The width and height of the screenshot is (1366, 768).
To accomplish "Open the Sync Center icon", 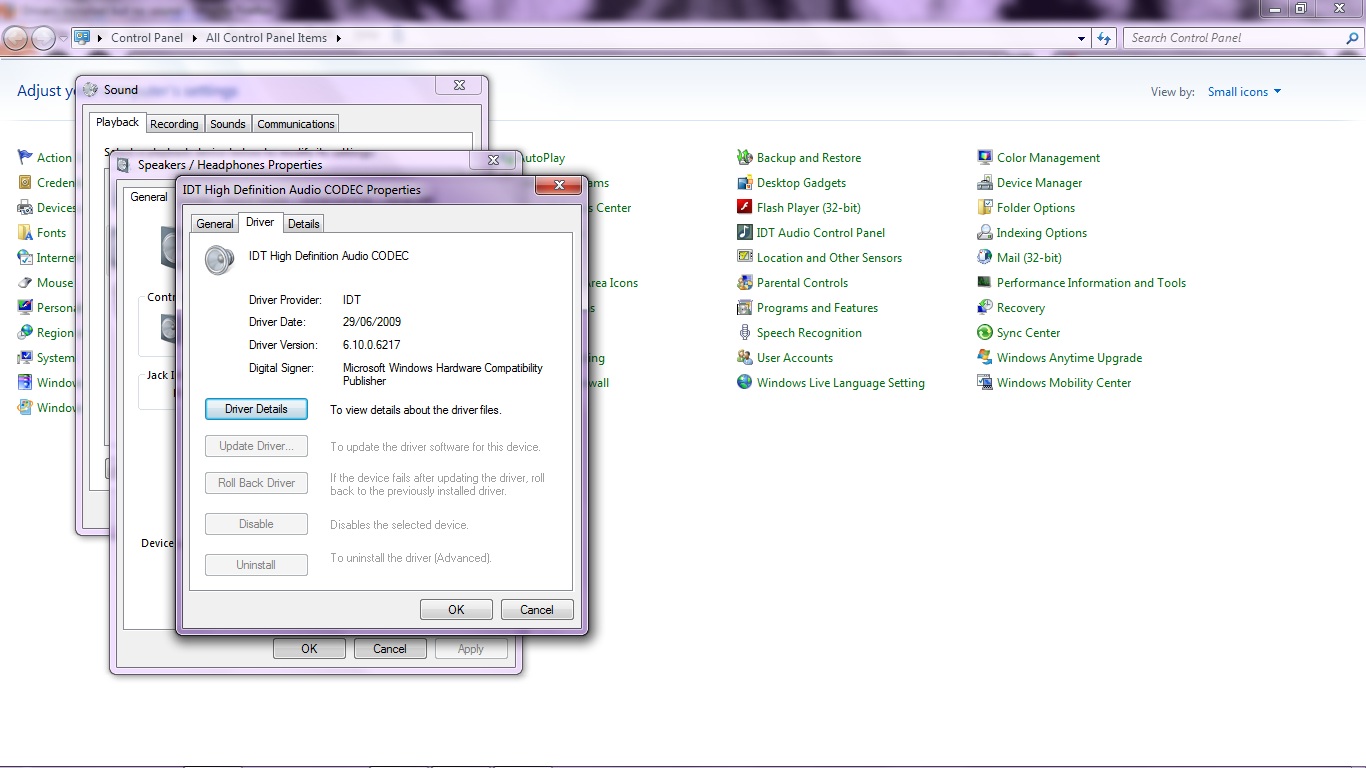I will [984, 333].
